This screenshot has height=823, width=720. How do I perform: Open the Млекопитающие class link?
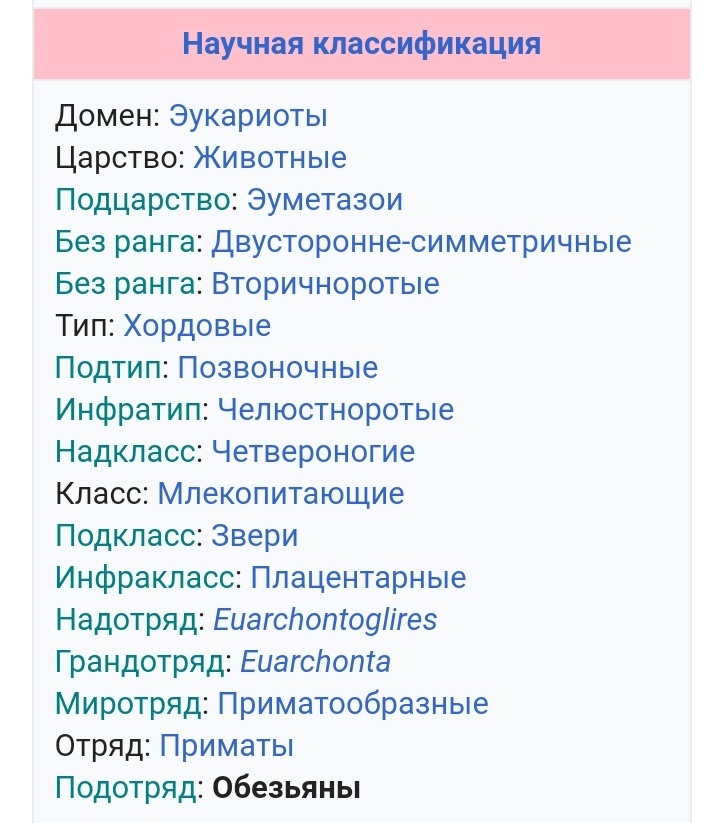pyautogui.click(x=281, y=494)
